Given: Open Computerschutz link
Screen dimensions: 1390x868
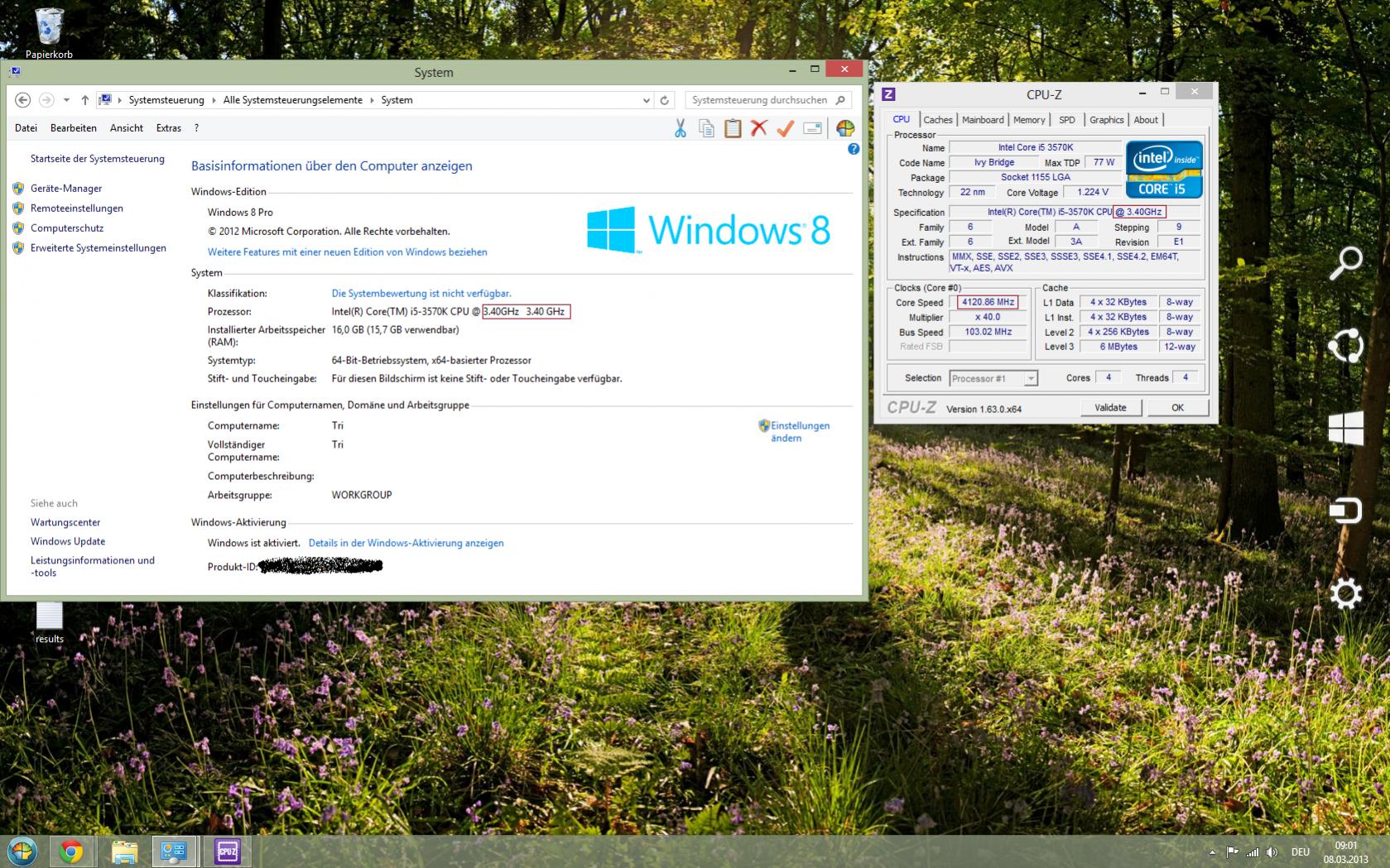Looking at the screenshot, I should pyautogui.click(x=67, y=228).
